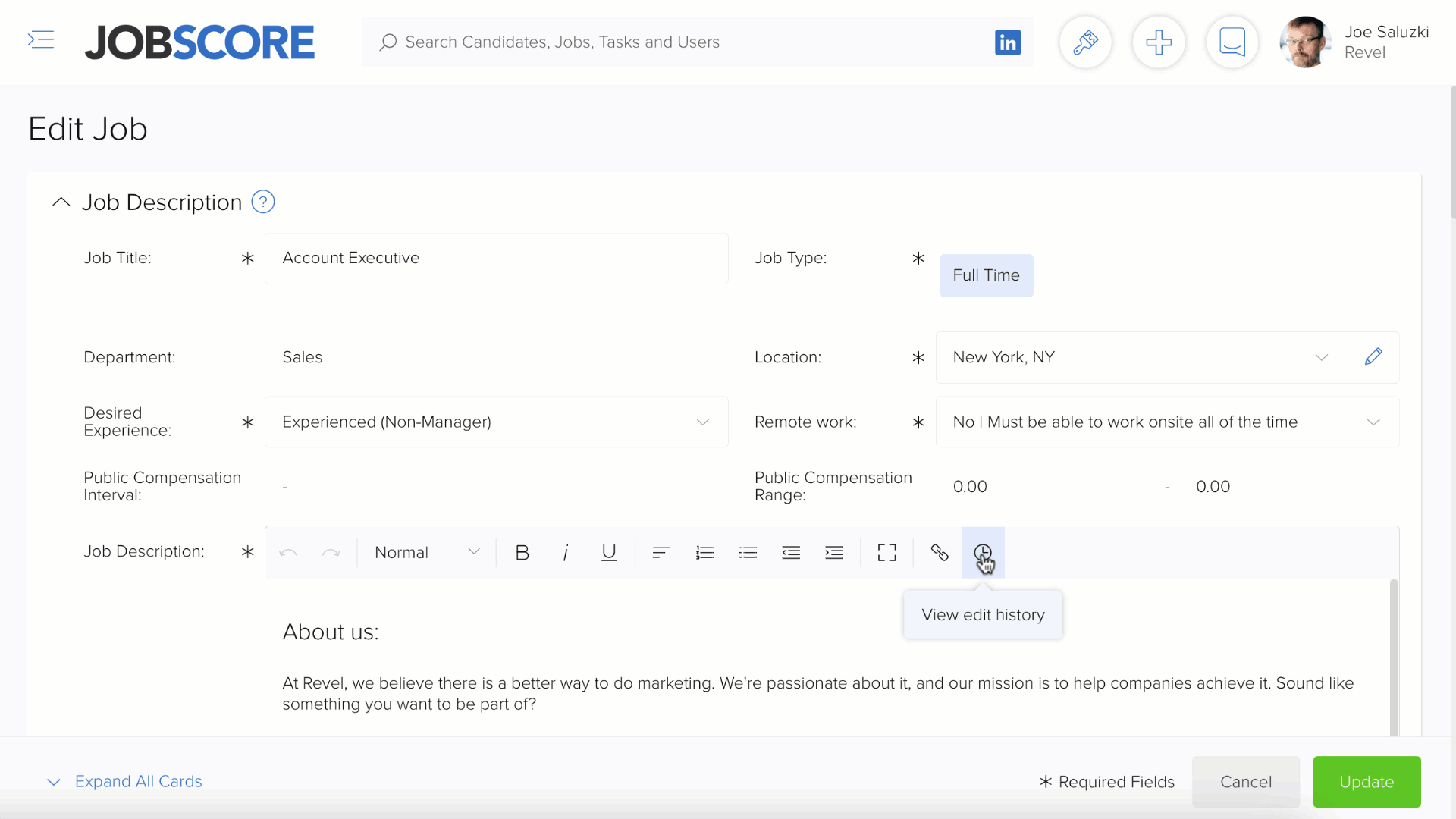Click the numbered list icon
This screenshot has width=1456, height=819.
coord(704,553)
